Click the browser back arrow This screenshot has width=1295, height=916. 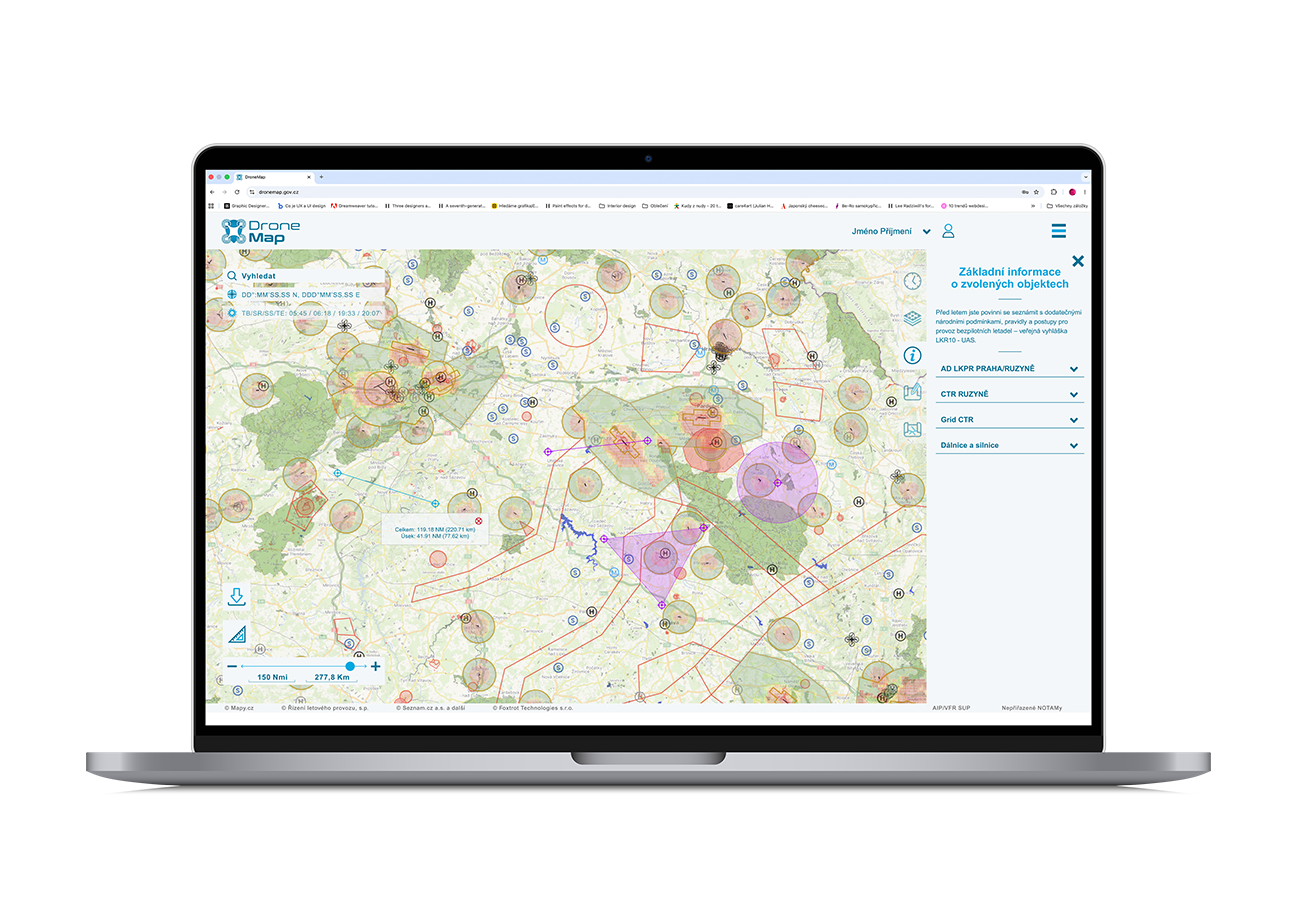[x=212, y=192]
